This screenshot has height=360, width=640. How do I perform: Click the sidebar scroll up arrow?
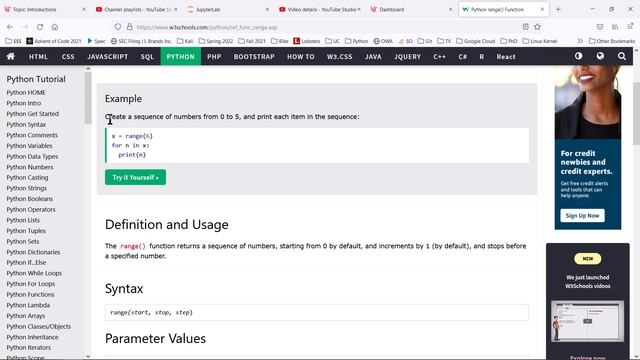(88, 69)
